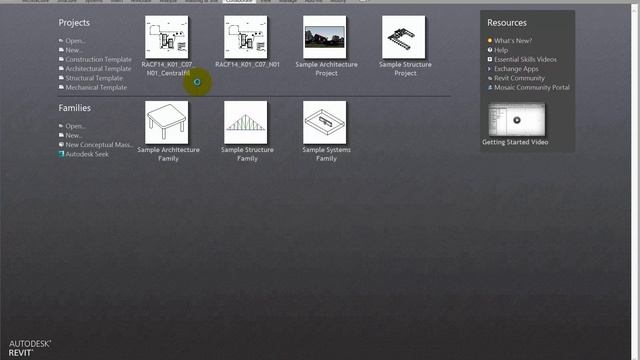Open Sample Systems Family thumbnail
Screen dimensions: 640x360
click(x=324, y=122)
